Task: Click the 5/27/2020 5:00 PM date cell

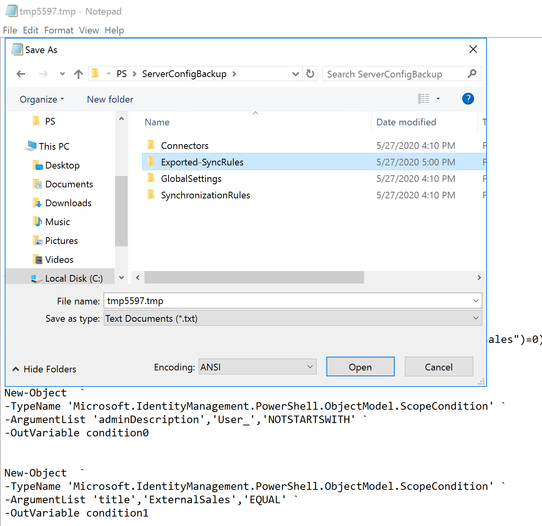Action: [415, 162]
